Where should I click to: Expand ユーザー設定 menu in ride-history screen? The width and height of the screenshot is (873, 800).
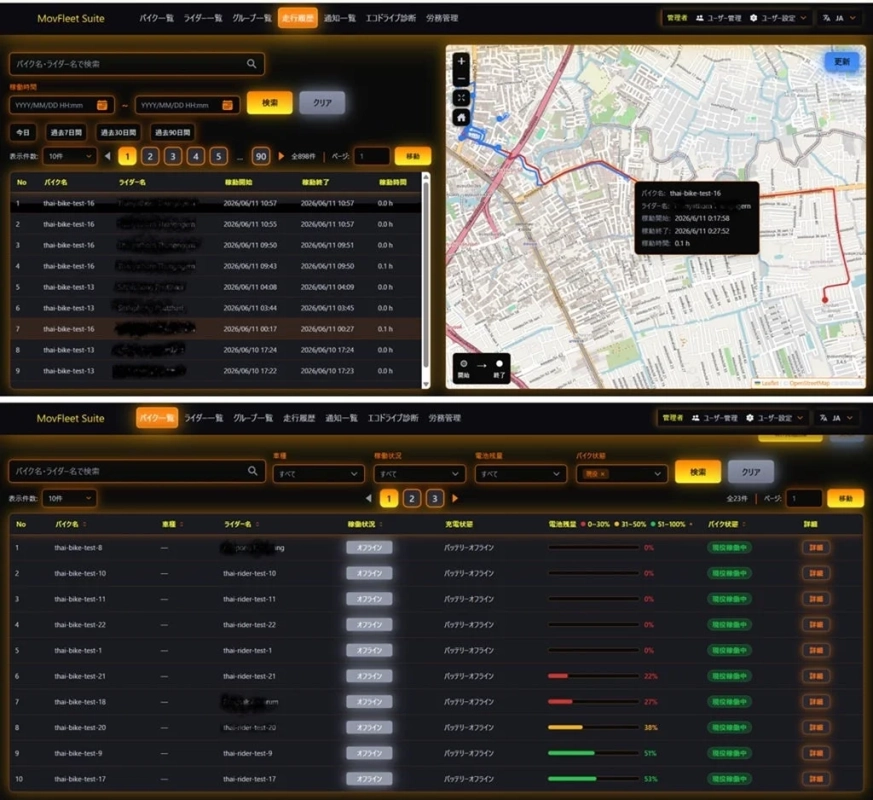click(778, 18)
